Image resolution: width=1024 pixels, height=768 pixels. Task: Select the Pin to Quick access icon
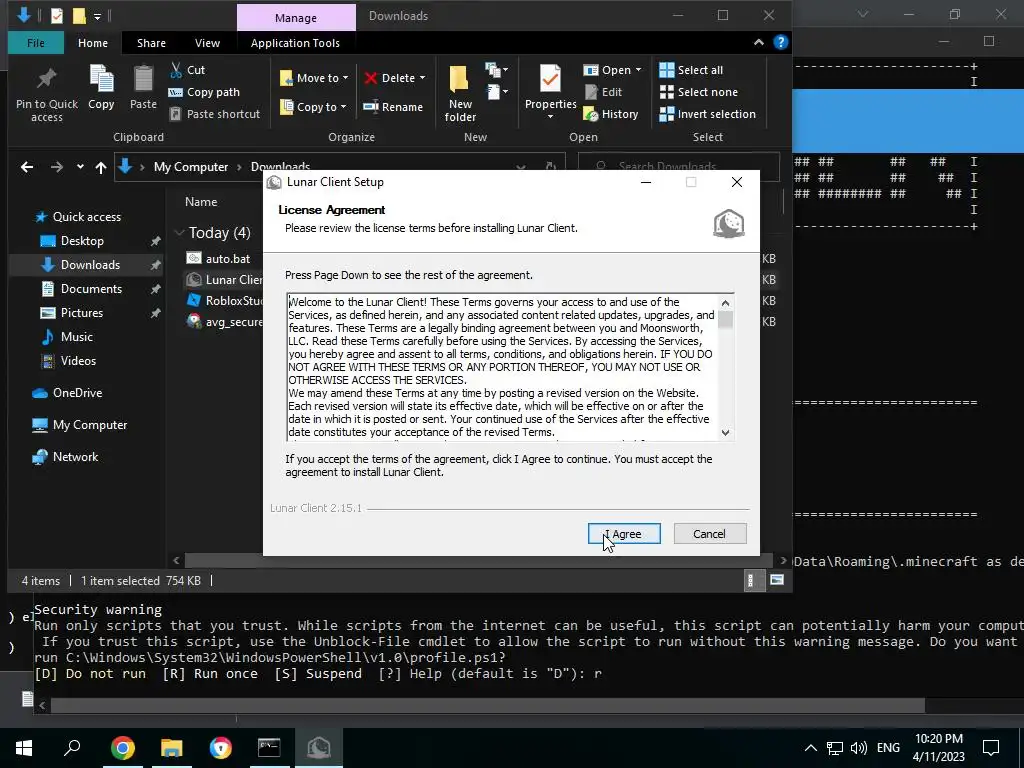(x=46, y=93)
